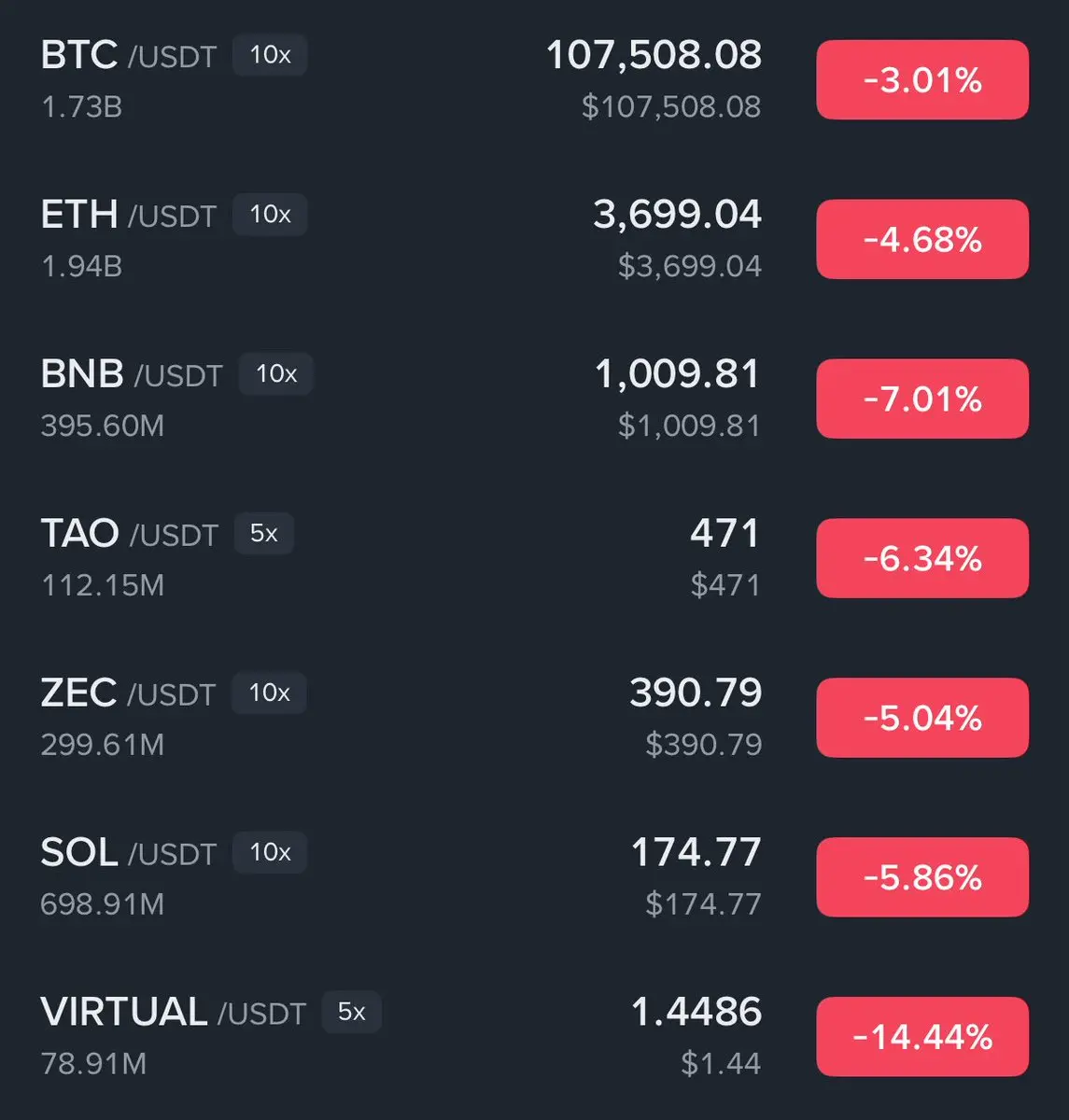Select the TAO /USDT pair
Screen dimensions: 1069x1120
(x=534, y=558)
